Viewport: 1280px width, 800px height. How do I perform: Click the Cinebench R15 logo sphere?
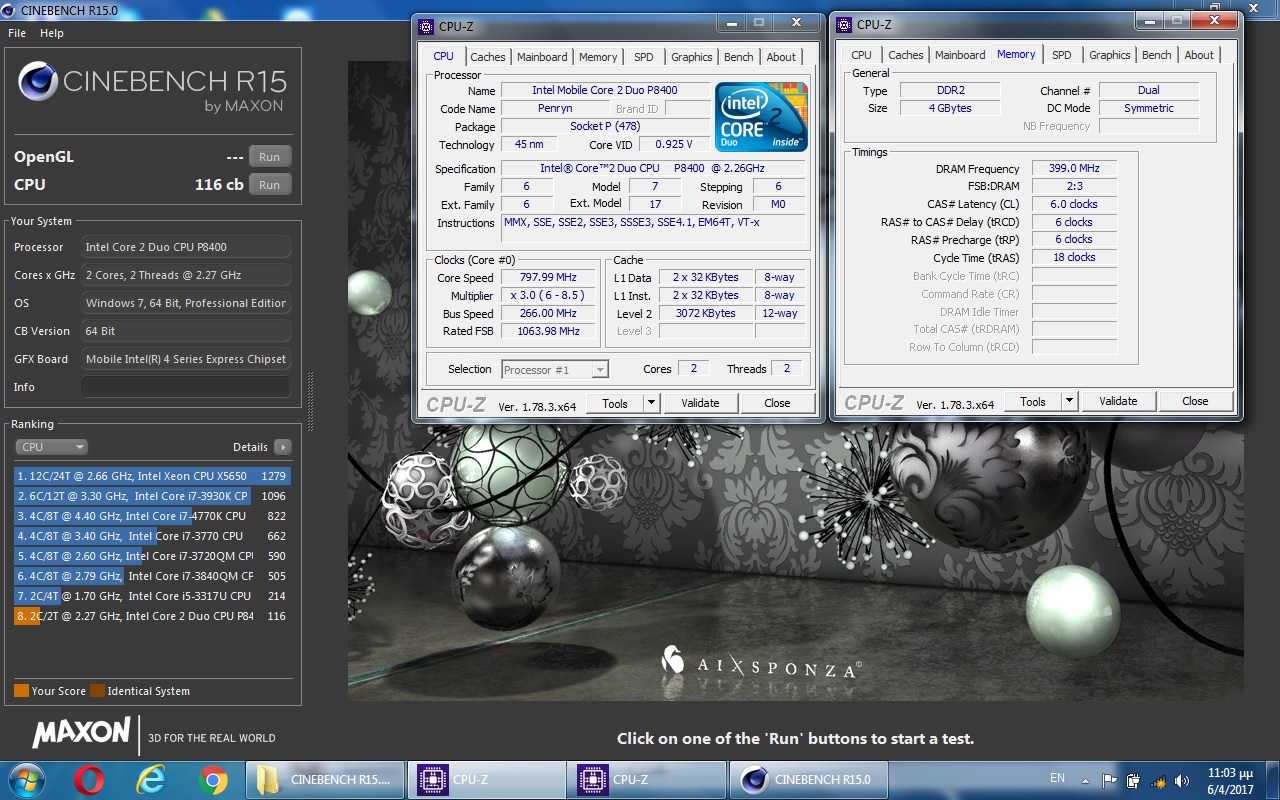38,82
